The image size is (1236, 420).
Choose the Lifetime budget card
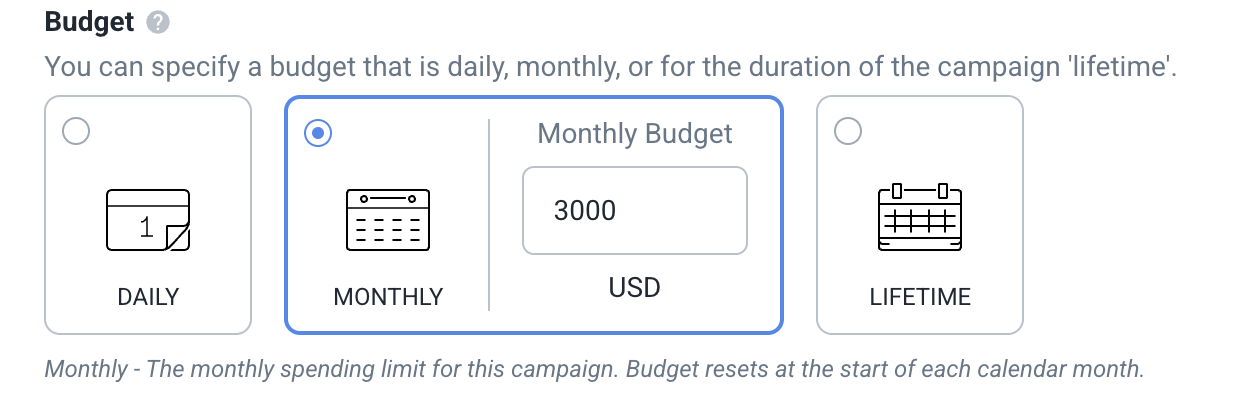pos(920,214)
